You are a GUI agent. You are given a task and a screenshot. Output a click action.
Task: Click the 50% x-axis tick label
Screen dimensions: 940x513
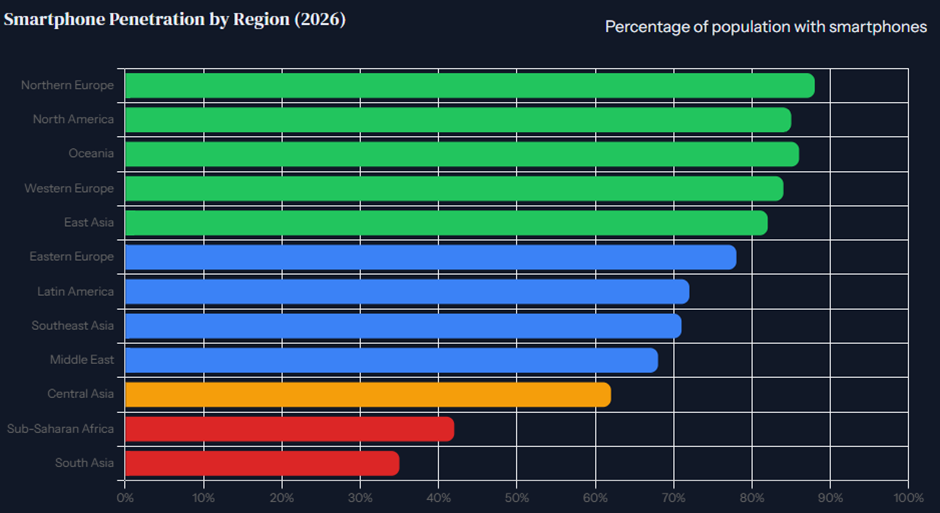coord(516,497)
